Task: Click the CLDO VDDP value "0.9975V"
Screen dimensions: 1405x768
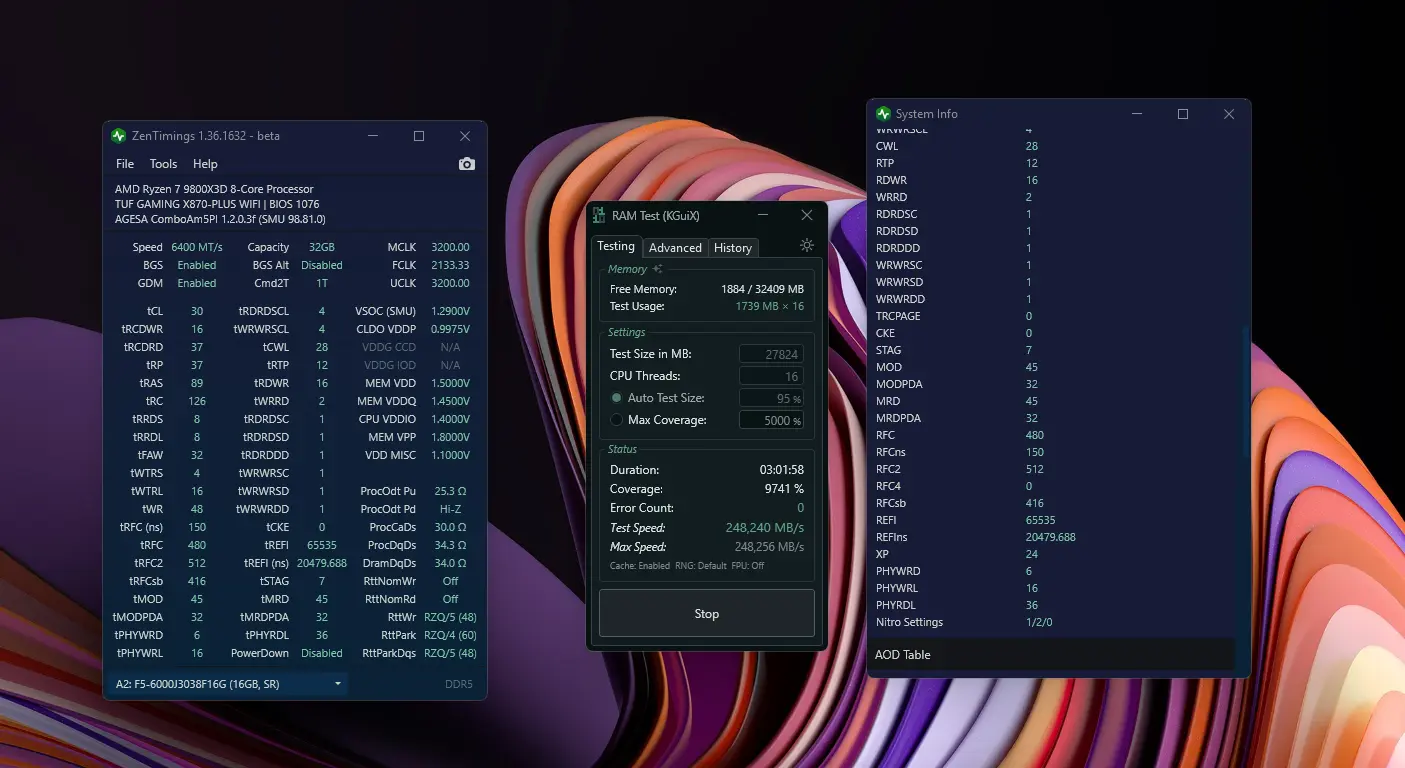Action: pos(450,329)
